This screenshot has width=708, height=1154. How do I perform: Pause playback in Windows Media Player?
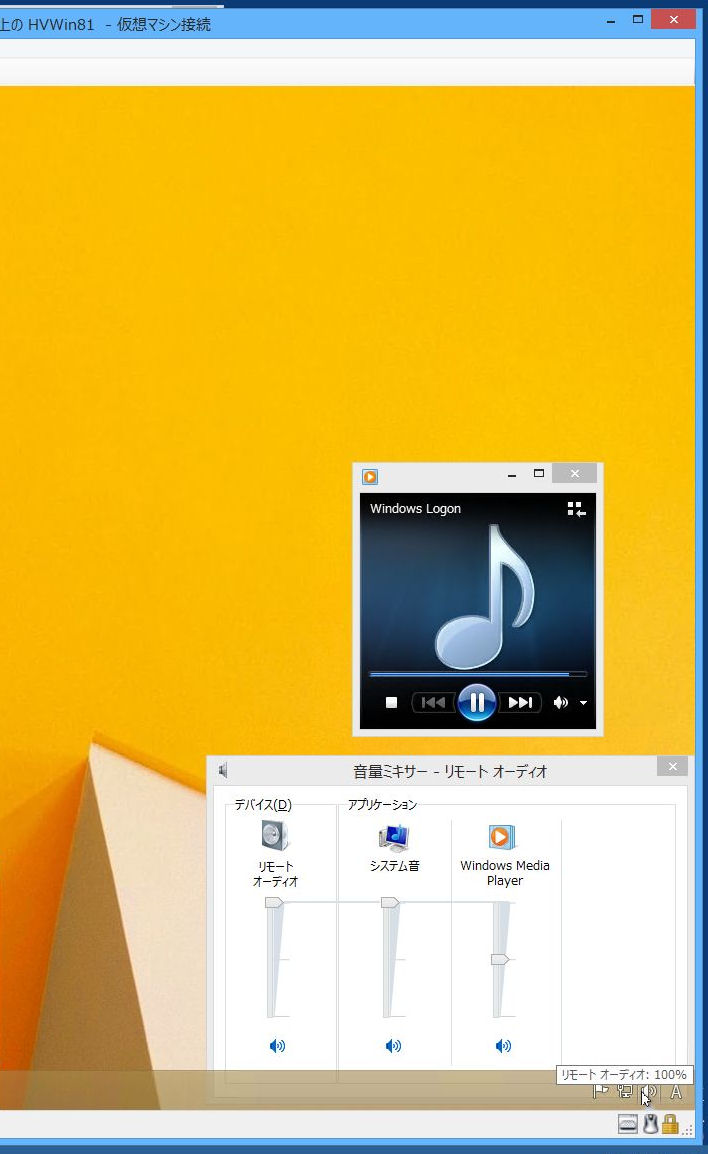pyautogui.click(x=476, y=702)
